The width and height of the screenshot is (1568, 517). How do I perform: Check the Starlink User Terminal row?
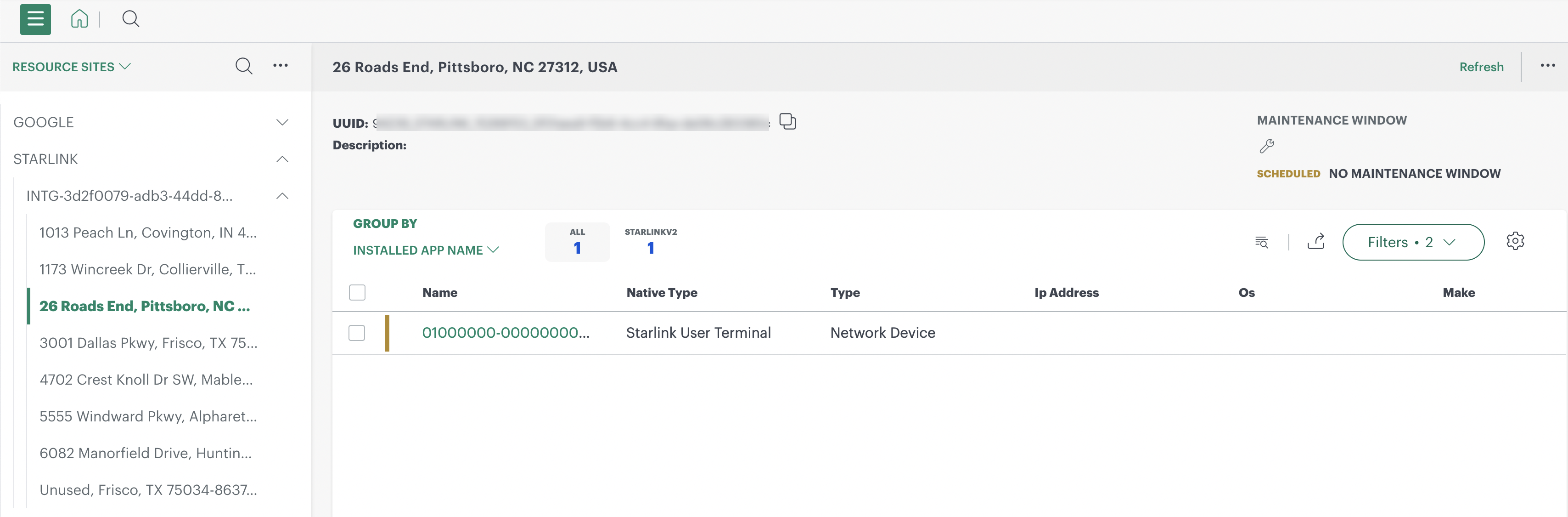coord(357,332)
